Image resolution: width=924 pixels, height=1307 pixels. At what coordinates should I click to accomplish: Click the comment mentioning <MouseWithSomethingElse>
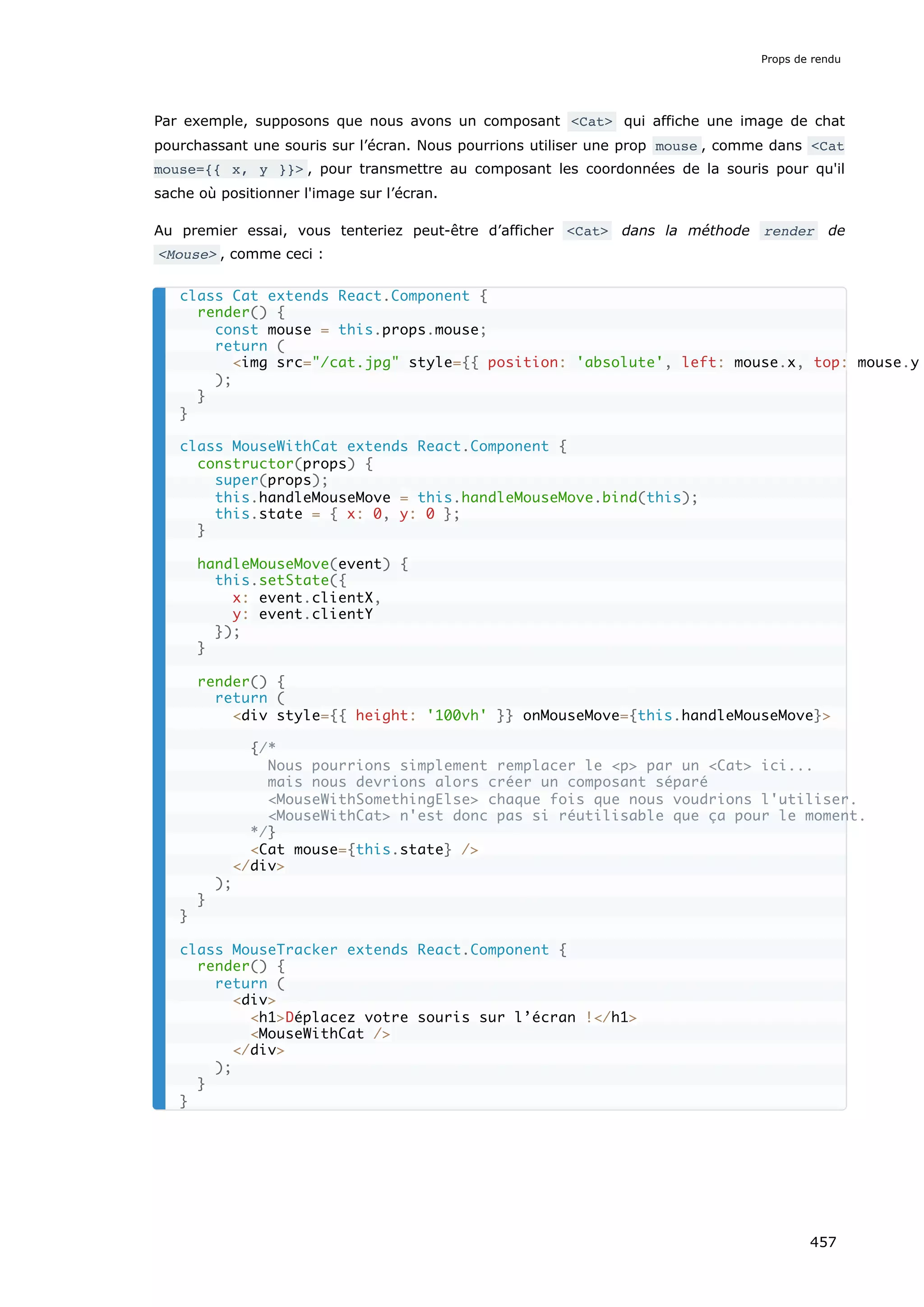click(561, 799)
